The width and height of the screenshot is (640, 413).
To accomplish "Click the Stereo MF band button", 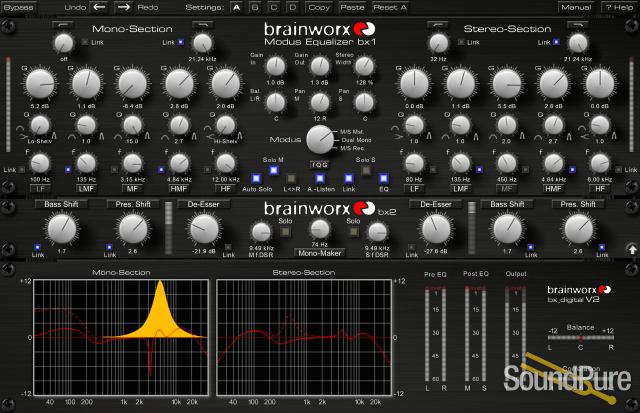I will (507, 189).
